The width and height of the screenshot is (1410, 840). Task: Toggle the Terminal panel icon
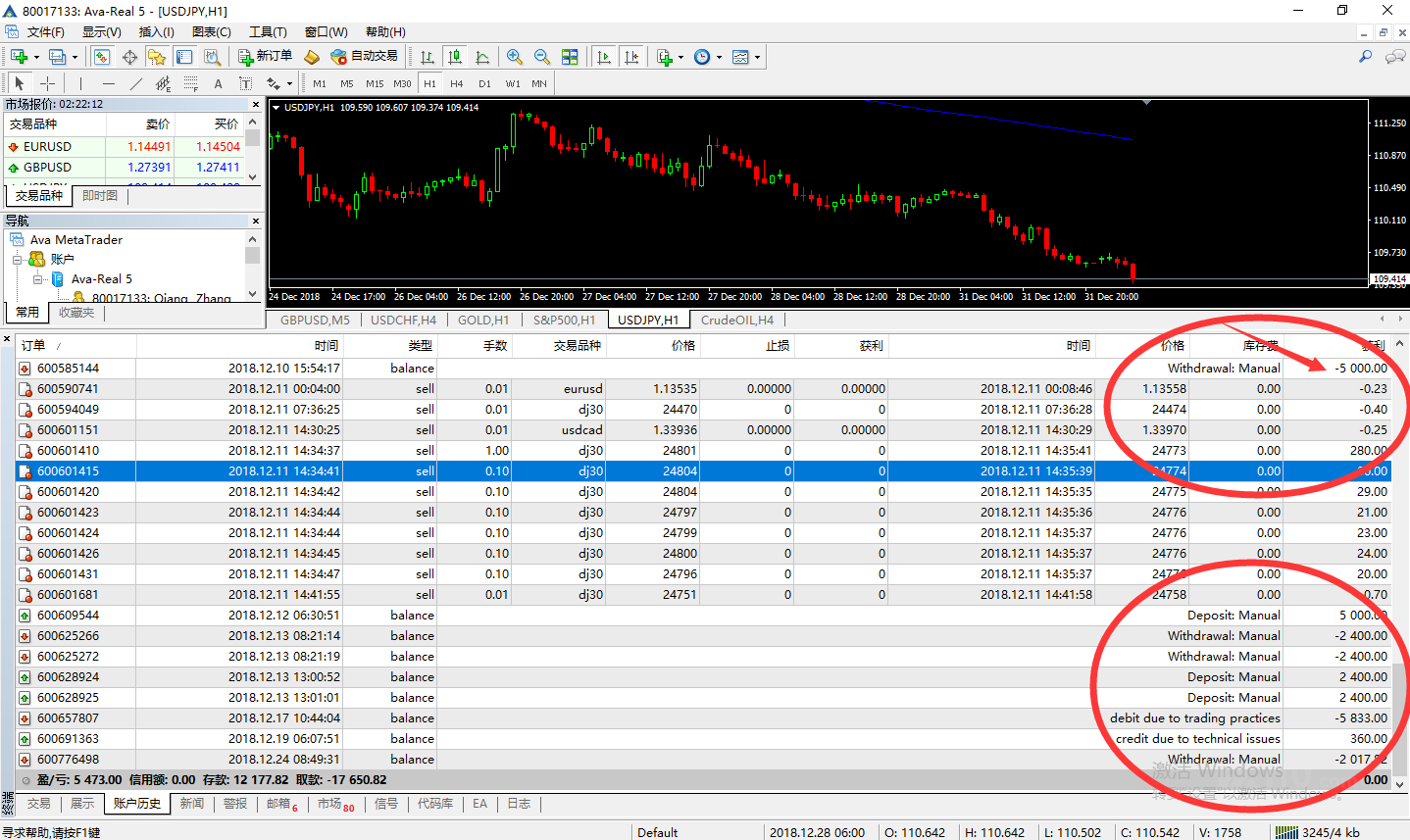click(184, 57)
